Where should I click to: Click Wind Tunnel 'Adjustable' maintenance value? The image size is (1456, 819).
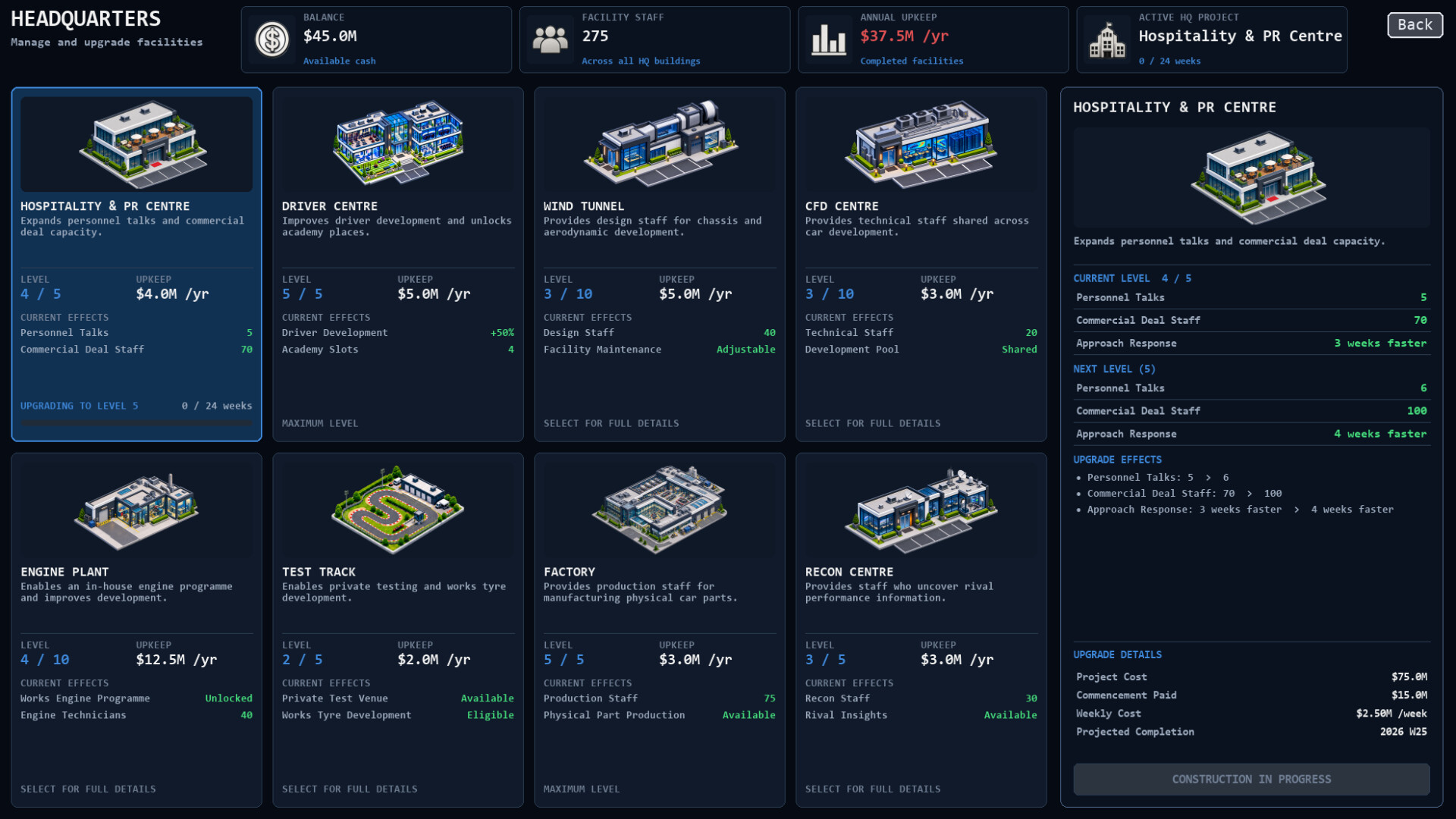746,350
